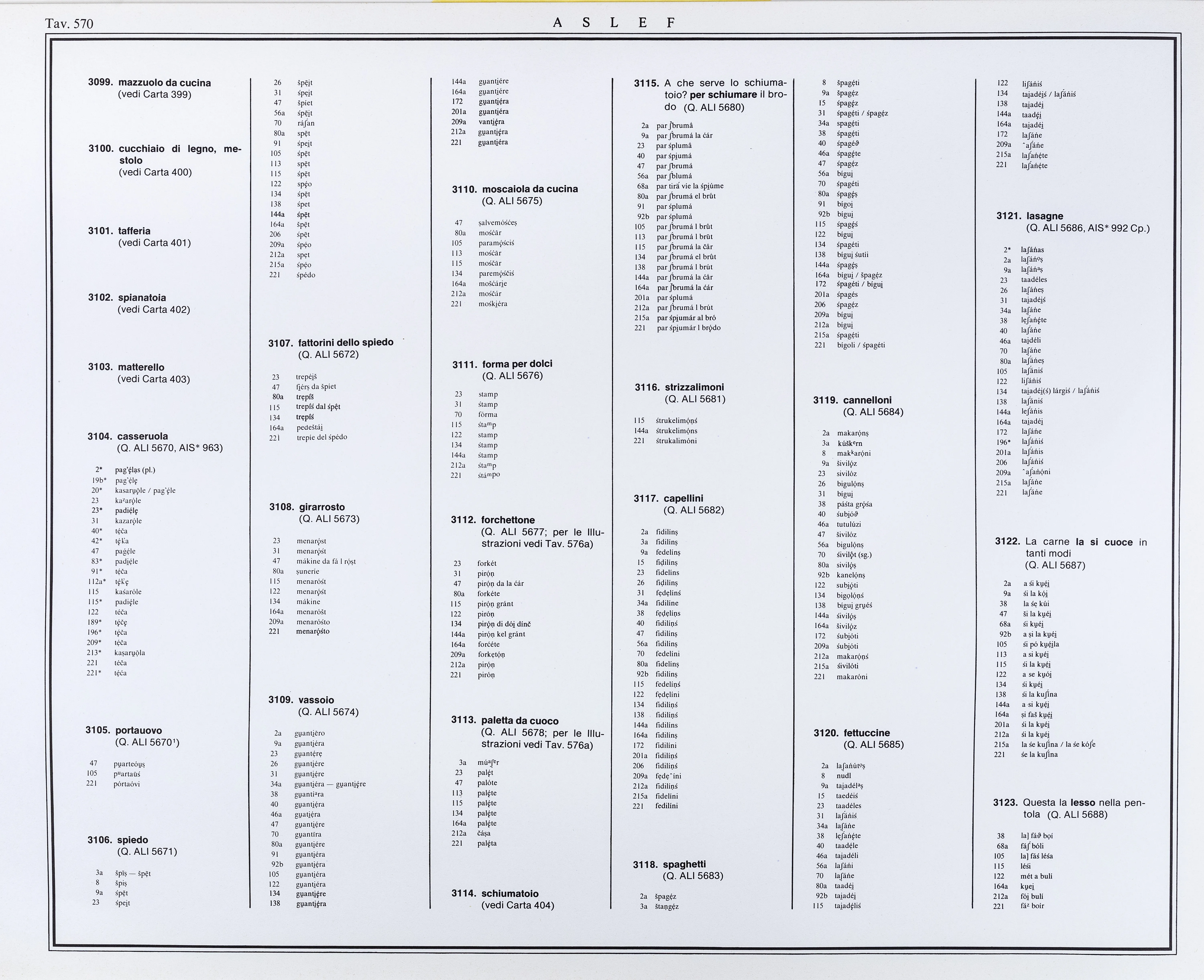Viewport: 1204px width, 980px height.
Task: Click the '3117. capellini' heading
Action: click(669, 498)
